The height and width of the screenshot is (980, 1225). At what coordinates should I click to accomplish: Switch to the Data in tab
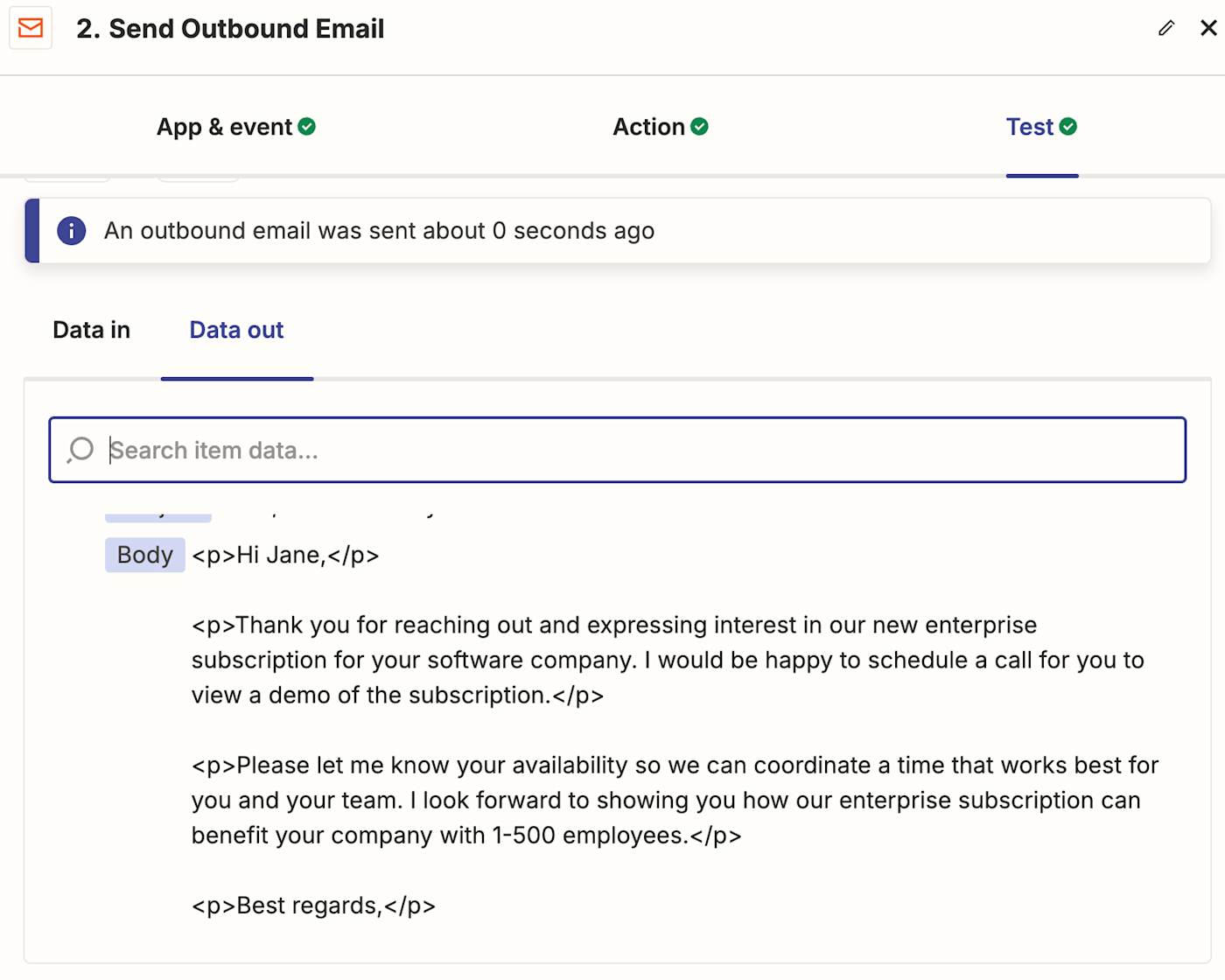(92, 330)
